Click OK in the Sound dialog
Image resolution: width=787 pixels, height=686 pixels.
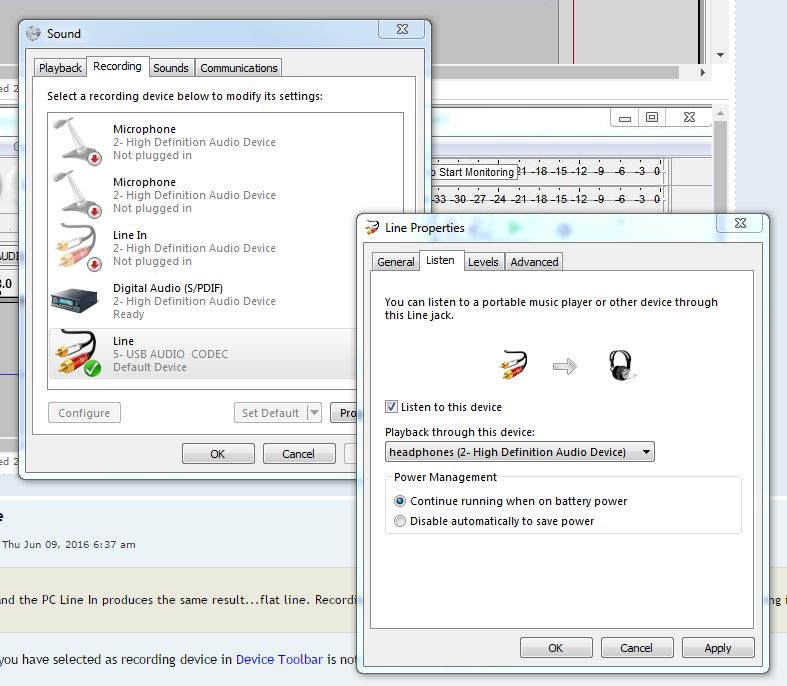tap(218, 454)
